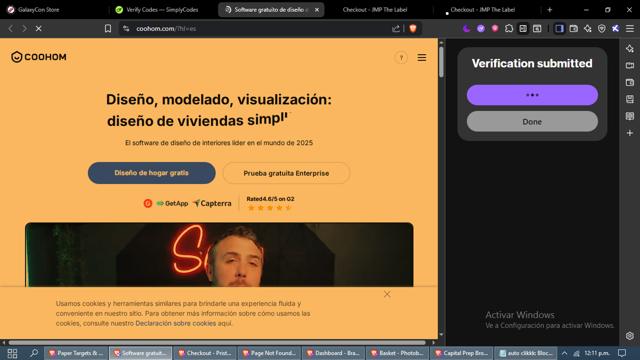Click the Capterra logo
This screenshot has height=360, width=640.
[x=212, y=203]
